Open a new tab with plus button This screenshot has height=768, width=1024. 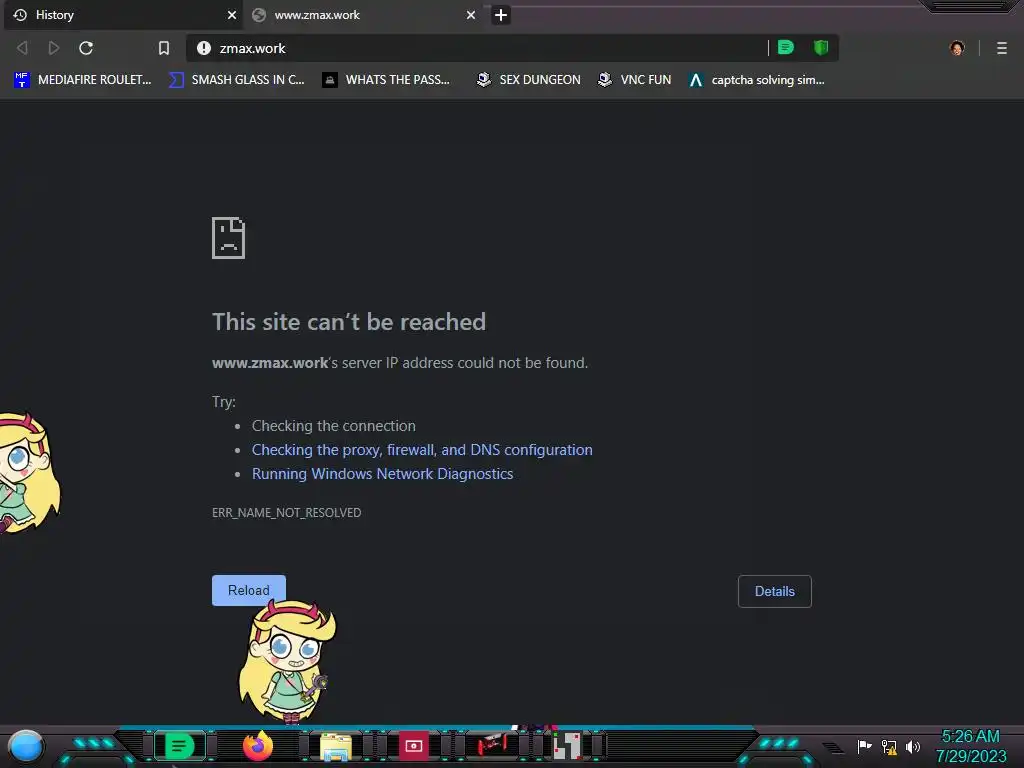[501, 15]
